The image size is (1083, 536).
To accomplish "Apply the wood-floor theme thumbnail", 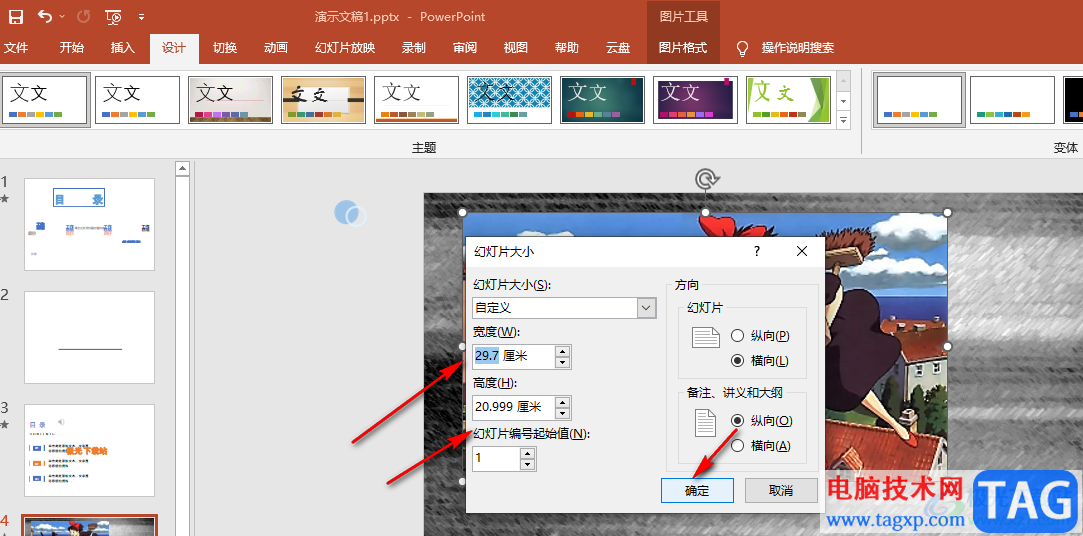I will pos(231,100).
